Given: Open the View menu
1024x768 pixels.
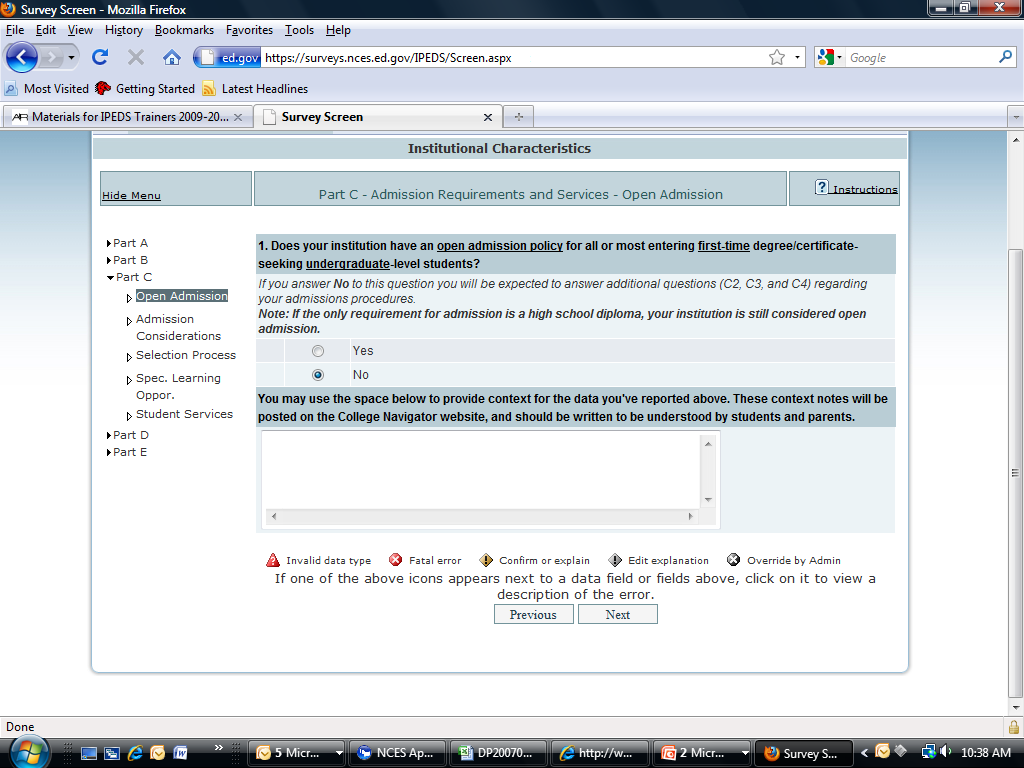Looking at the screenshot, I should (x=80, y=30).
